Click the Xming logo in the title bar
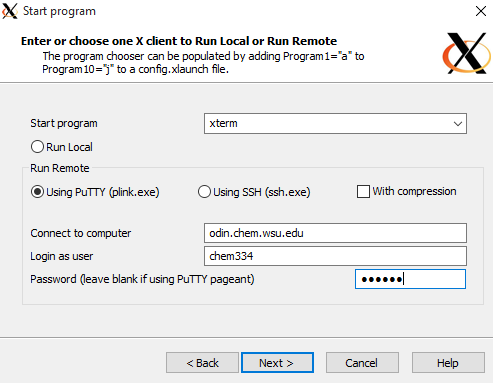 click(10, 11)
